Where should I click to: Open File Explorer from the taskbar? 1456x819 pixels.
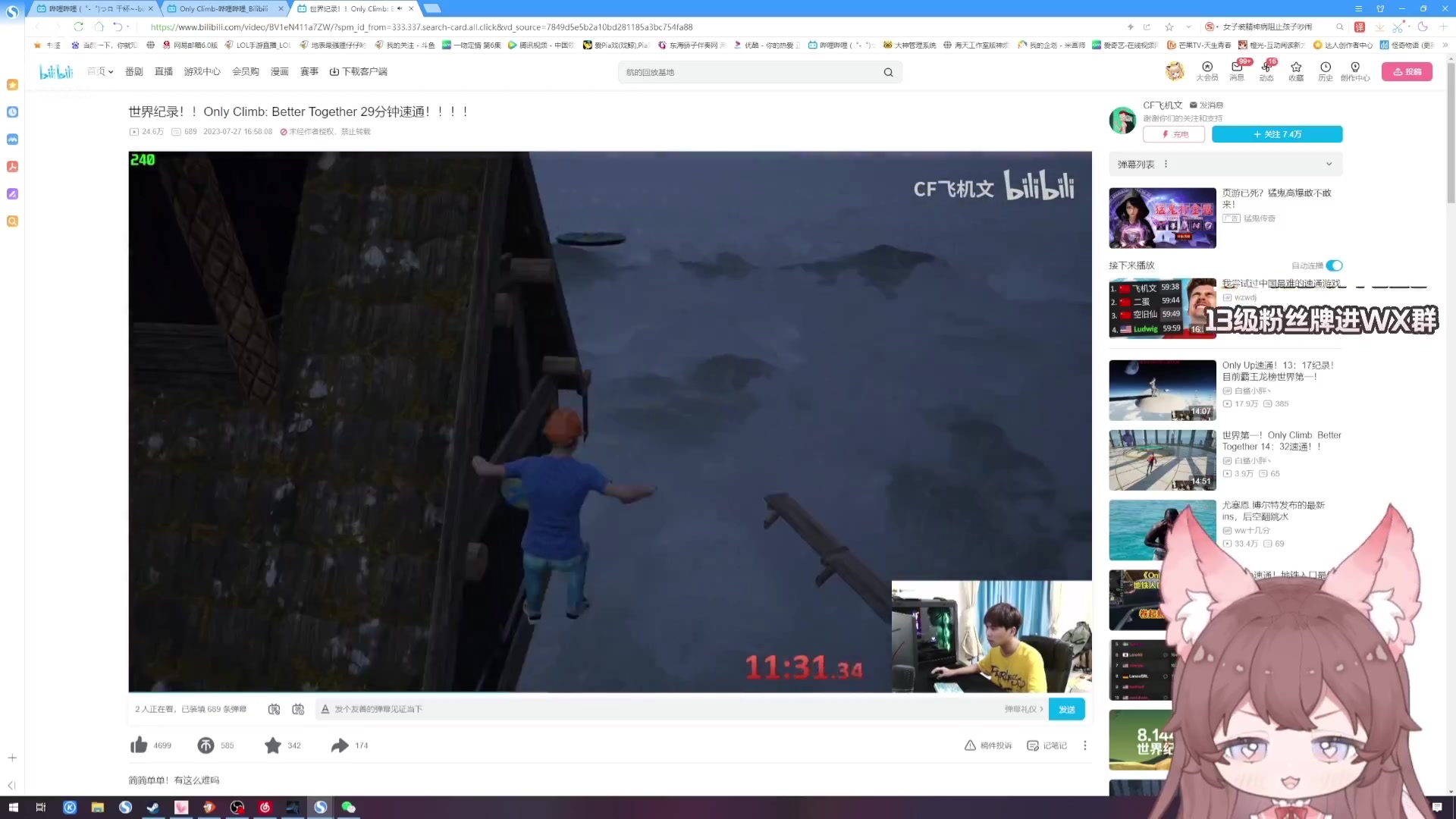97,807
